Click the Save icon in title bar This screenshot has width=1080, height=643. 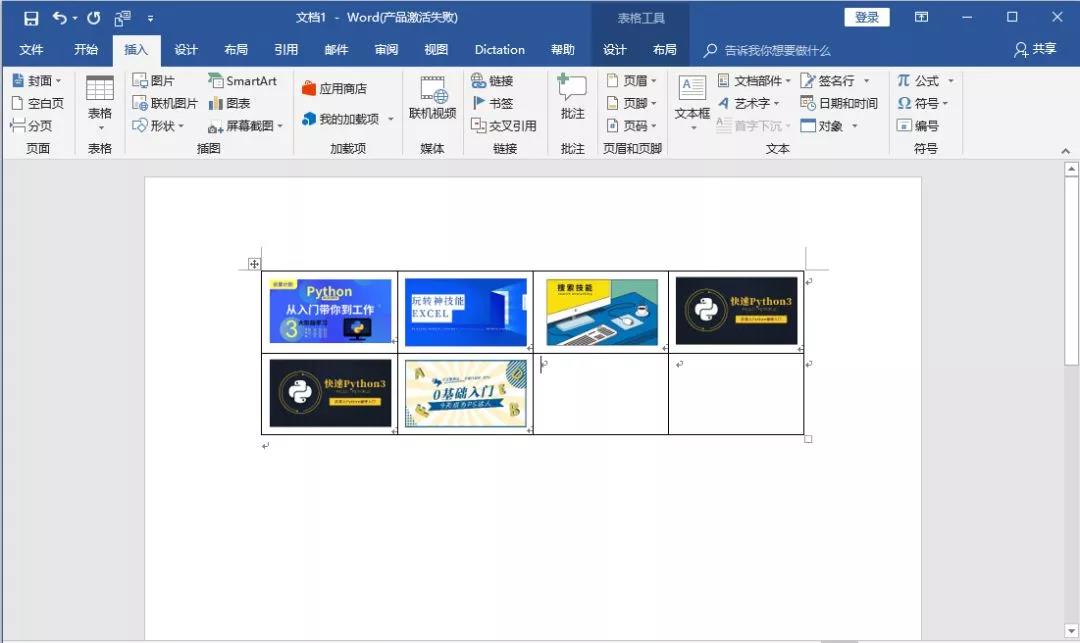(x=31, y=18)
